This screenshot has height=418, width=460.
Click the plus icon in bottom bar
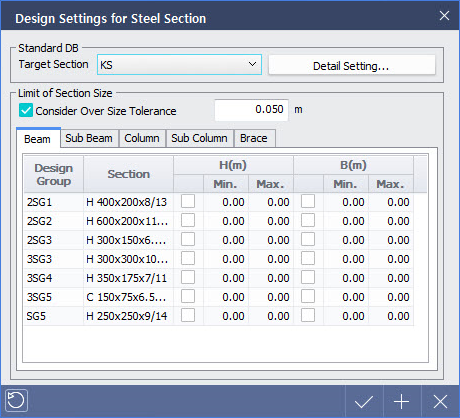coord(402,401)
